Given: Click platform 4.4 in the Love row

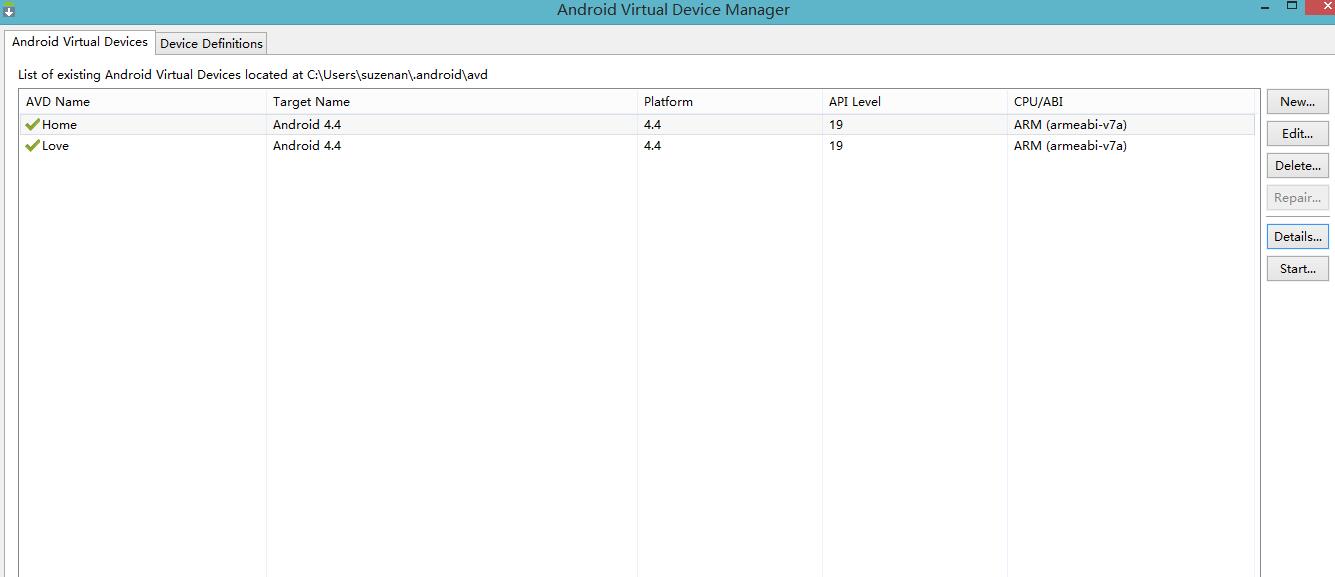Looking at the screenshot, I should coord(652,146).
